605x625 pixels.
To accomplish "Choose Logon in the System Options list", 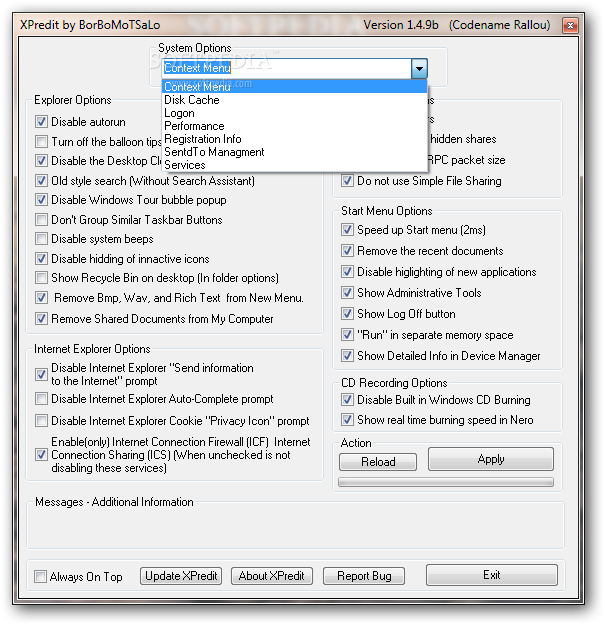I will coord(295,113).
